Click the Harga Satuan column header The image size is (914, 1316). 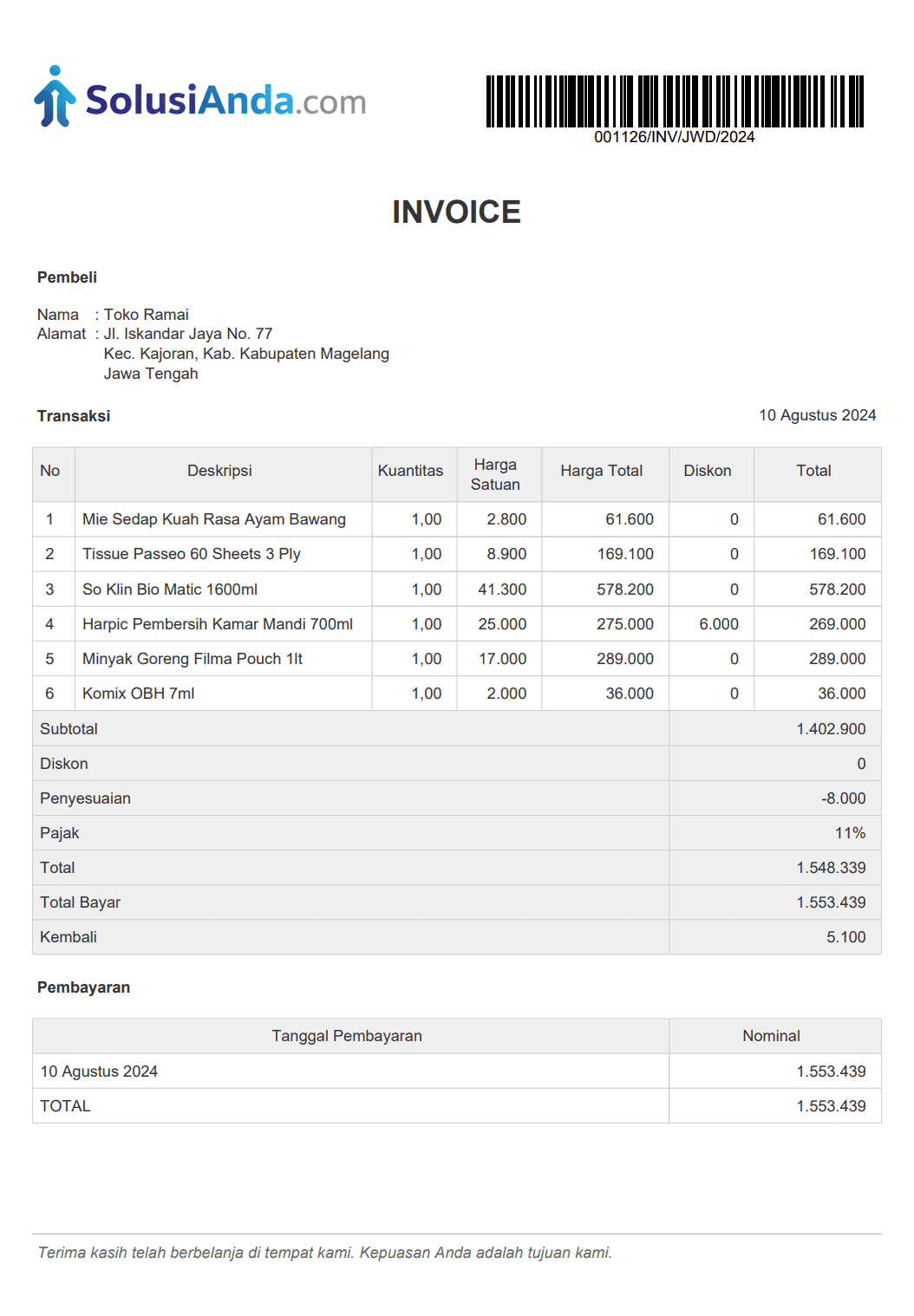click(x=495, y=474)
